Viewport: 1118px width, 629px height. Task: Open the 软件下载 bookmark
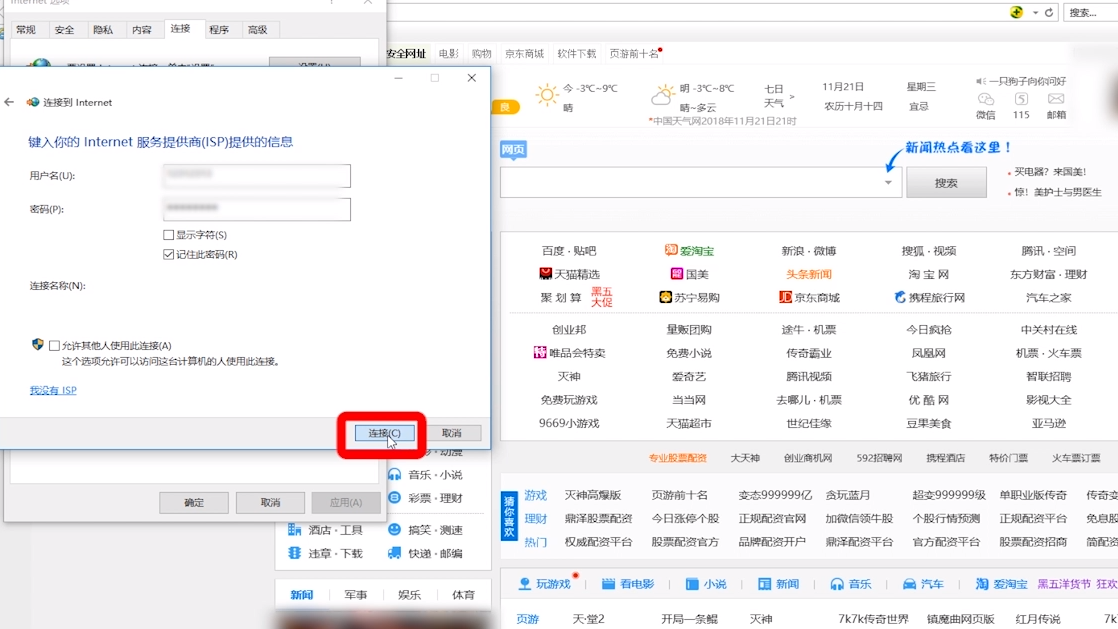(x=576, y=53)
